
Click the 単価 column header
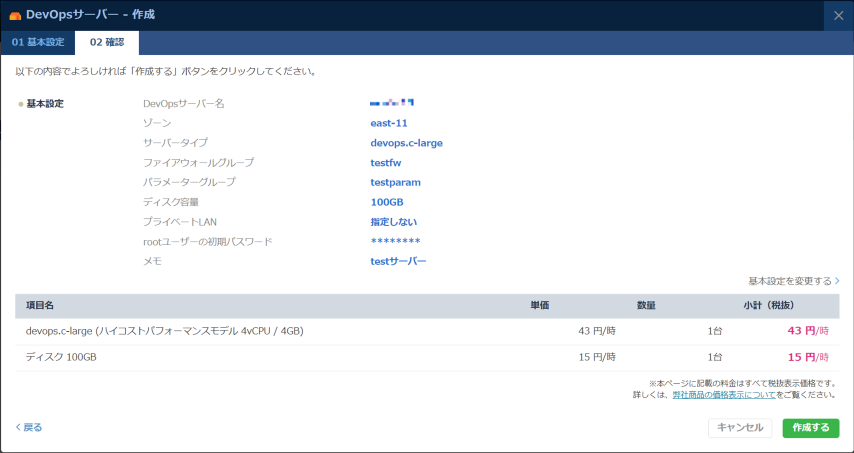tap(540, 305)
